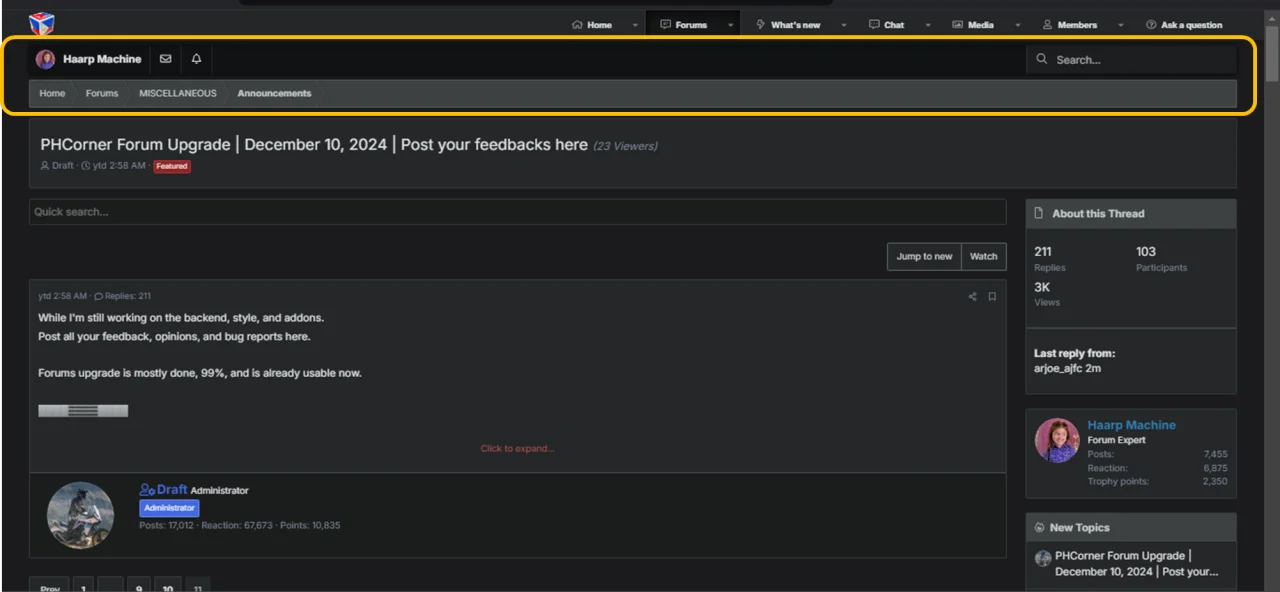Click the 'Reaction: 6,875' row in the sidebar
The width and height of the screenshot is (1280, 592).
[1157, 468]
